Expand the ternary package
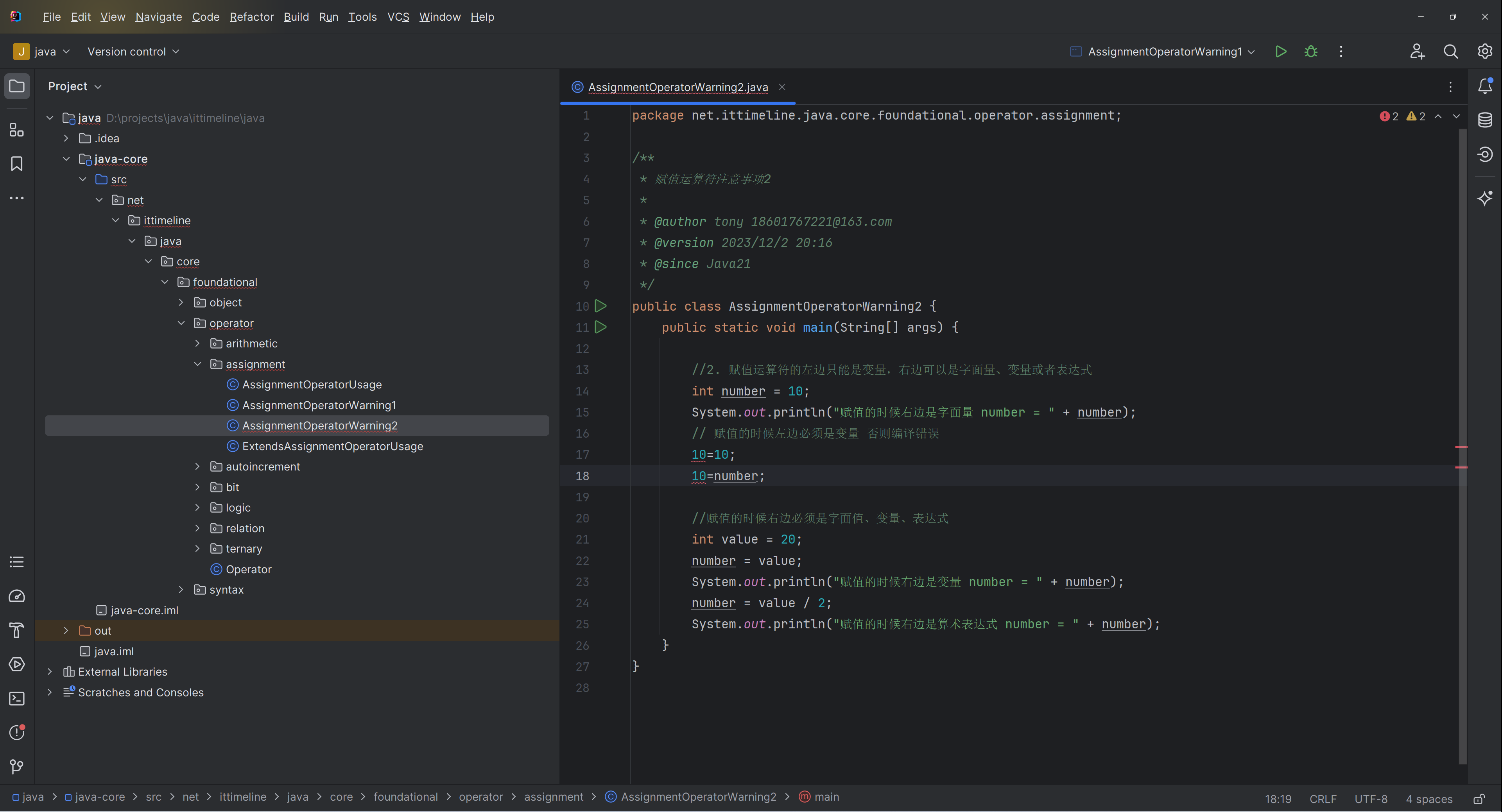Viewport: 1502px width, 812px height. pyautogui.click(x=197, y=549)
